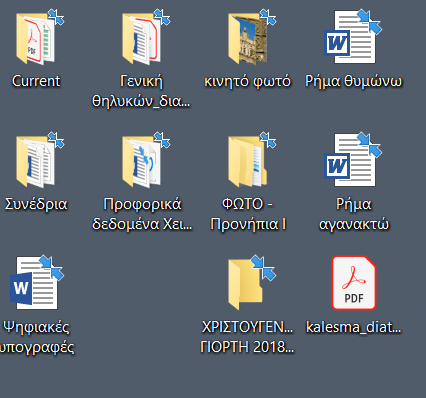This screenshot has width=426, height=398.
Task: Select the kalesma_diat... PDF file icon
Action: tap(354, 283)
